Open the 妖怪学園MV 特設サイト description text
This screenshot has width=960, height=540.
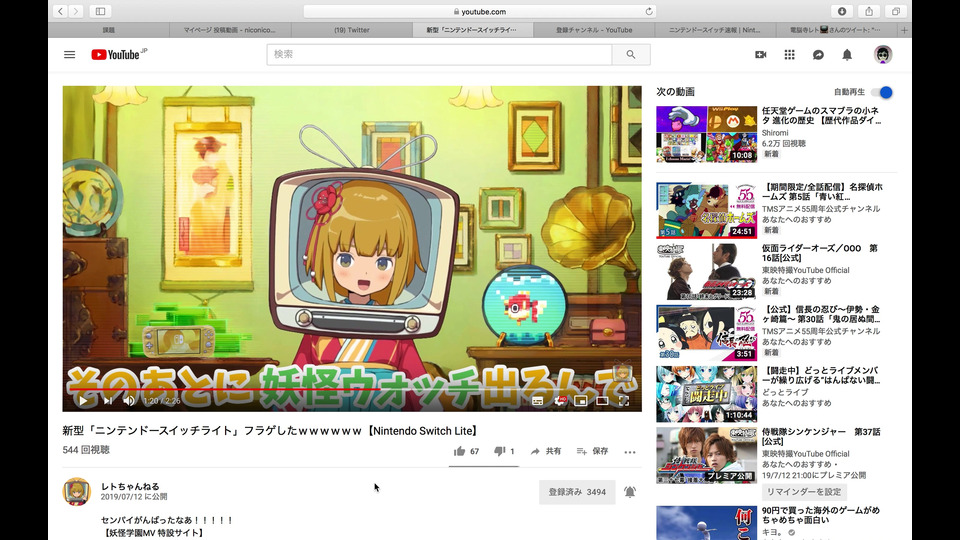153,533
